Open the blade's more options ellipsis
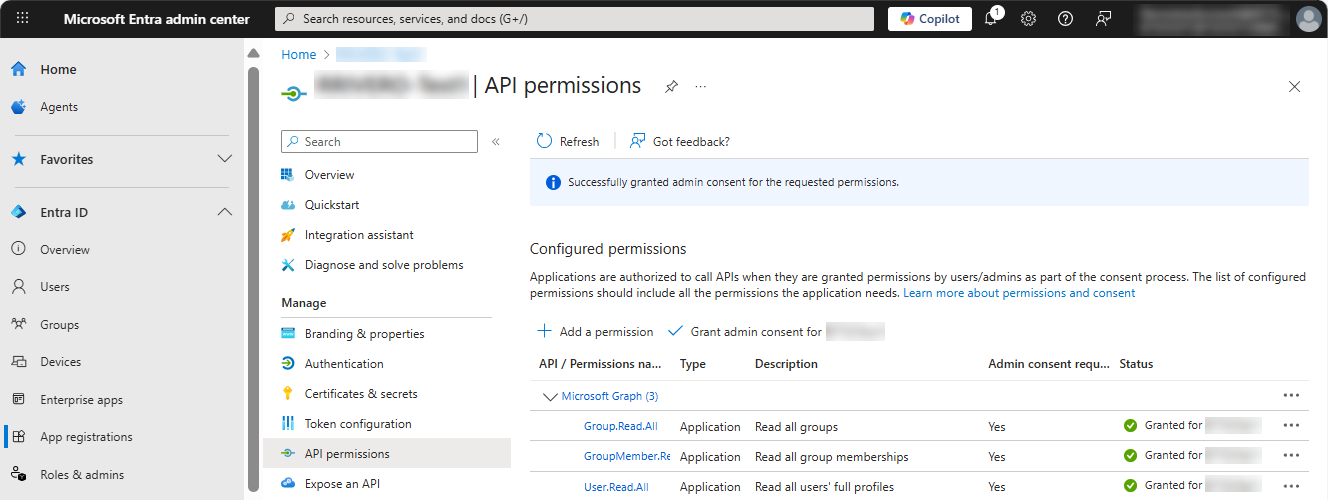 700,87
